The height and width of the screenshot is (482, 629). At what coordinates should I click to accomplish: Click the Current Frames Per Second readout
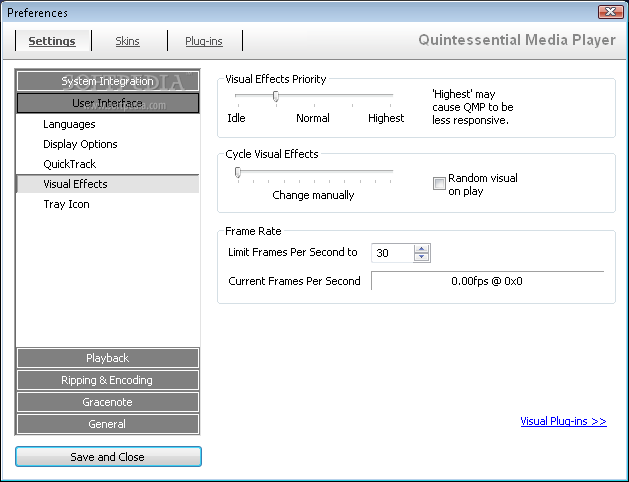click(487, 281)
